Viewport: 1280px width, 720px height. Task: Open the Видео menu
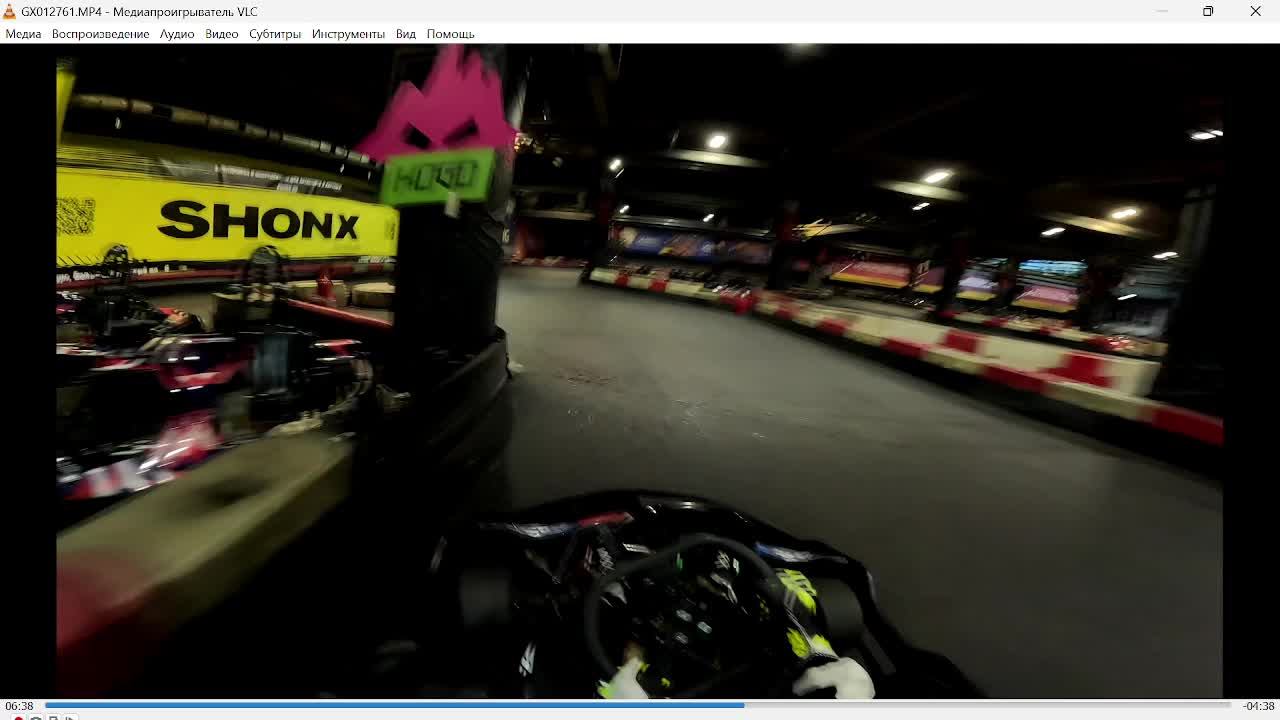click(x=222, y=34)
